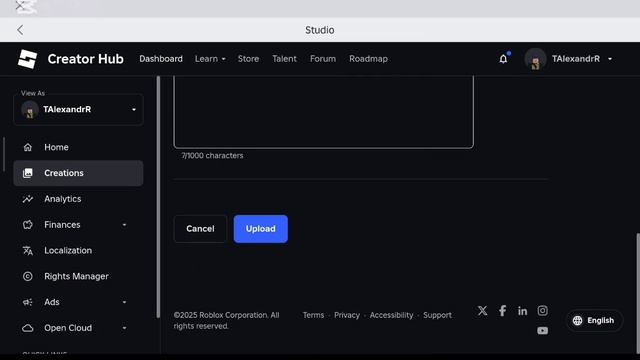Click the Analytics chart icon
Viewport: 640px width, 360px height.
[x=27, y=199]
